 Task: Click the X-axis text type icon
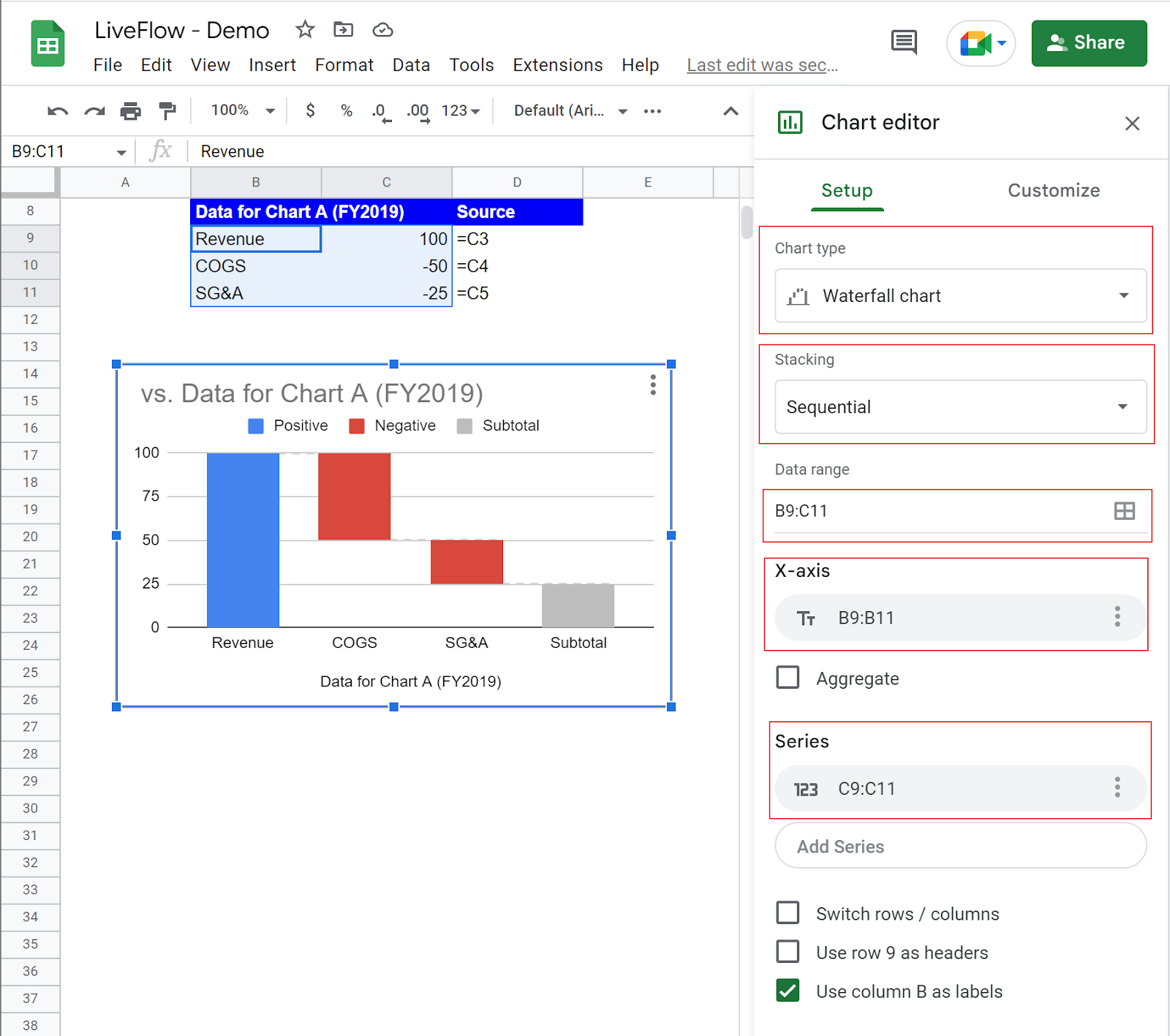click(x=806, y=619)
